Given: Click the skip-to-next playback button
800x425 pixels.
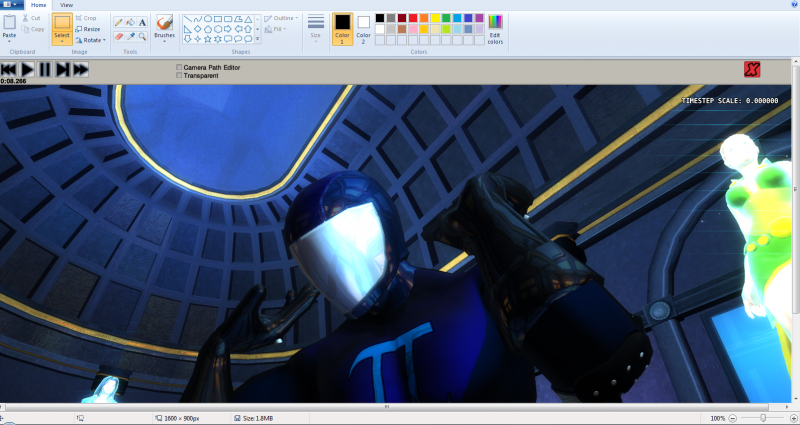Looking at the screenshot, I should pos(63,69).
